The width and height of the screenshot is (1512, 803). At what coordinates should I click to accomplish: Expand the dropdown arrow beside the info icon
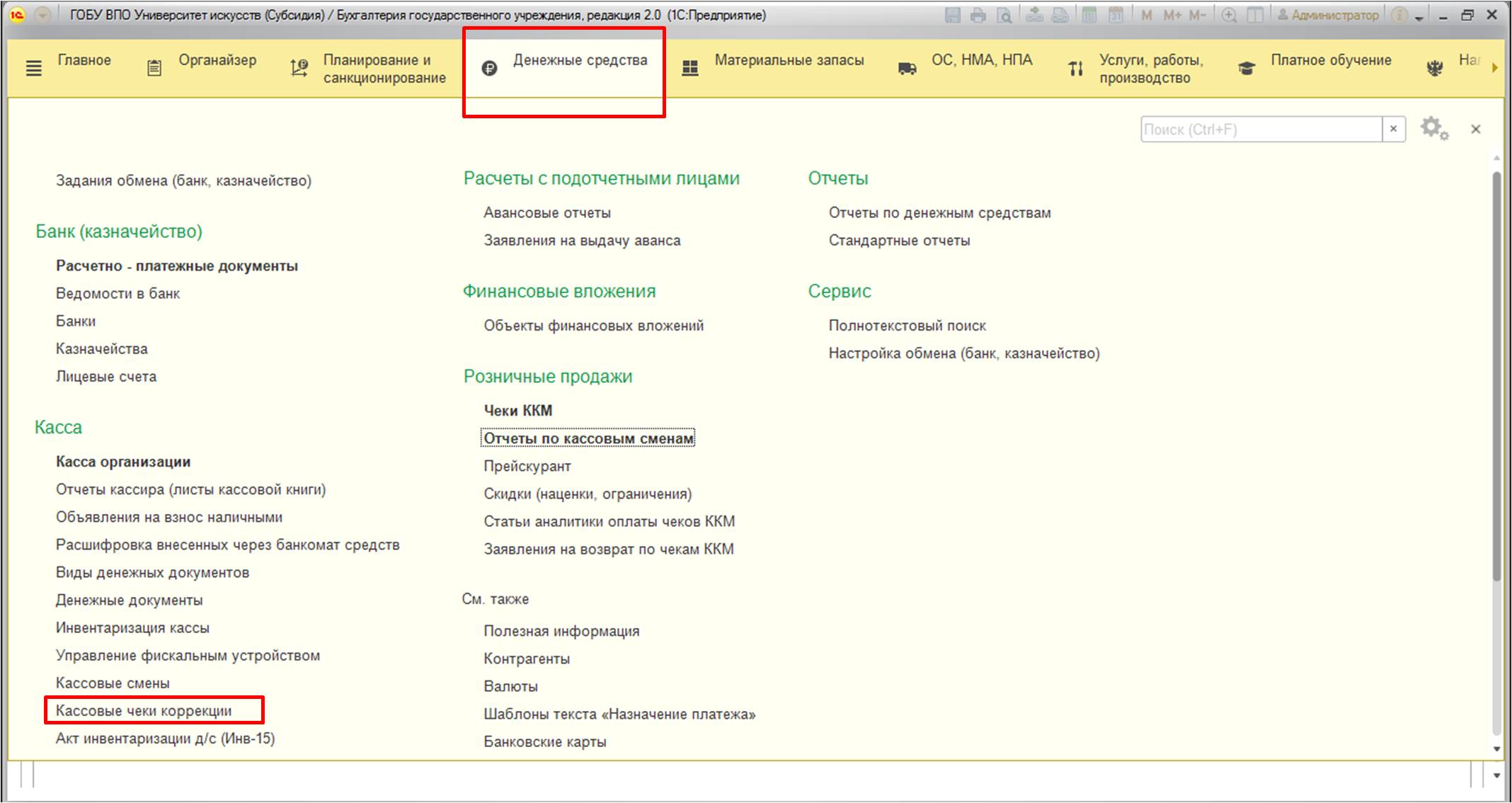click(1419, 18)
